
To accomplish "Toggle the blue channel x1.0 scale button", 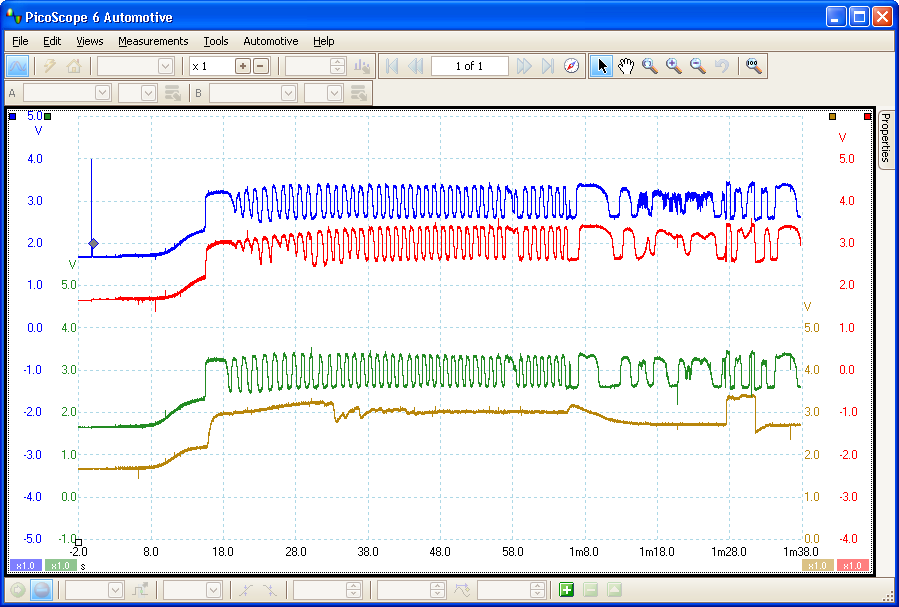I will tap(24, 565).
